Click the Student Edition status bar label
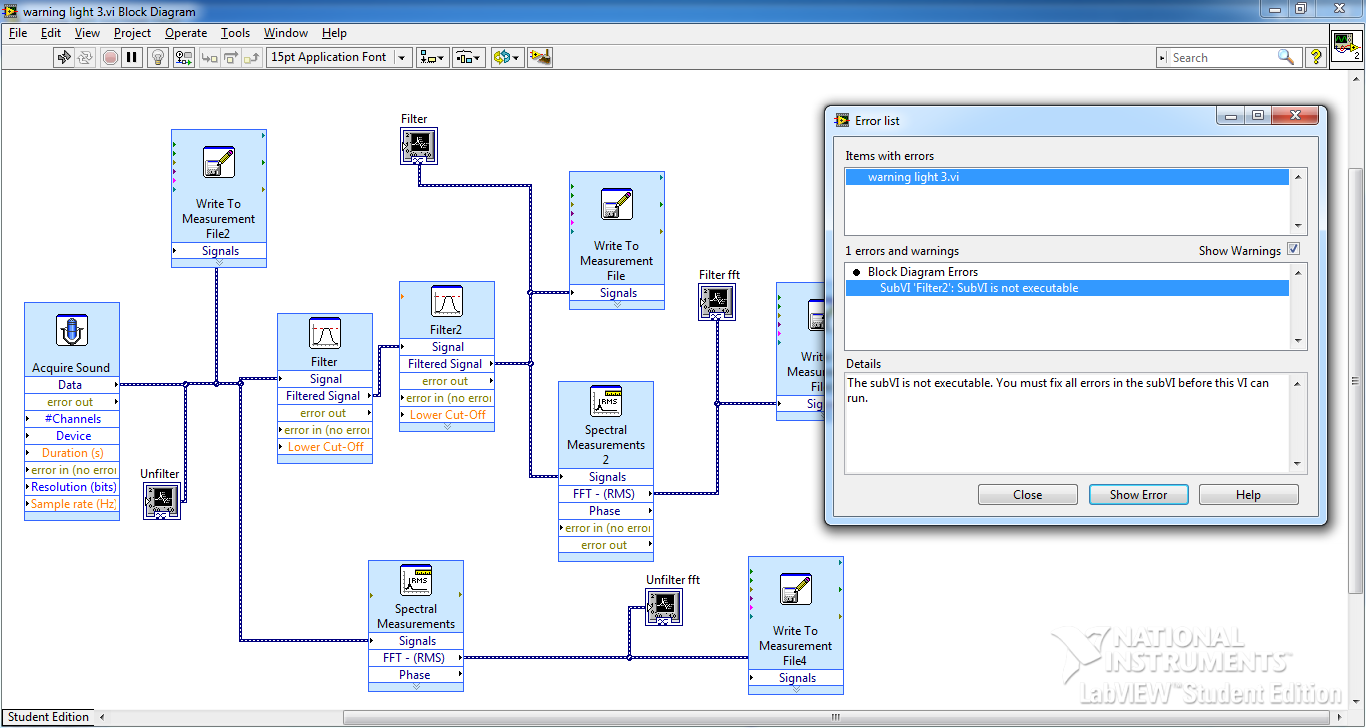The image size is (1366, 728). point(49,717)
